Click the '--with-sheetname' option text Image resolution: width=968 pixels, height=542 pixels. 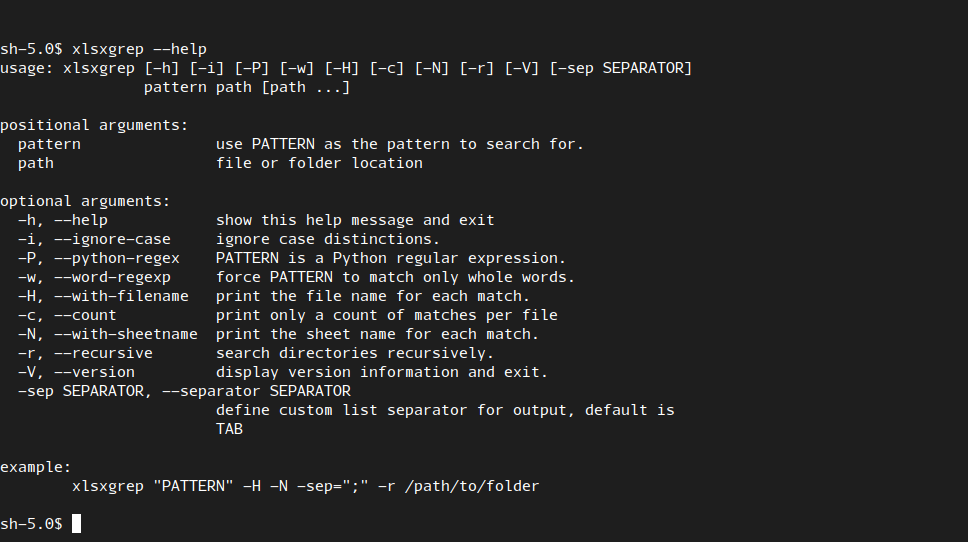(x=126, y=334)
